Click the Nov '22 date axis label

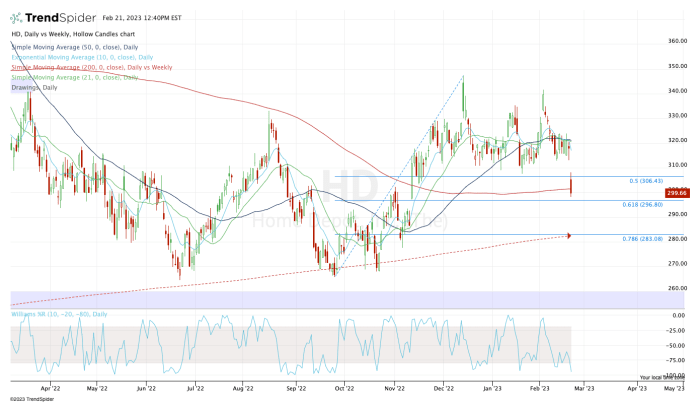click(x=395, y=388)
